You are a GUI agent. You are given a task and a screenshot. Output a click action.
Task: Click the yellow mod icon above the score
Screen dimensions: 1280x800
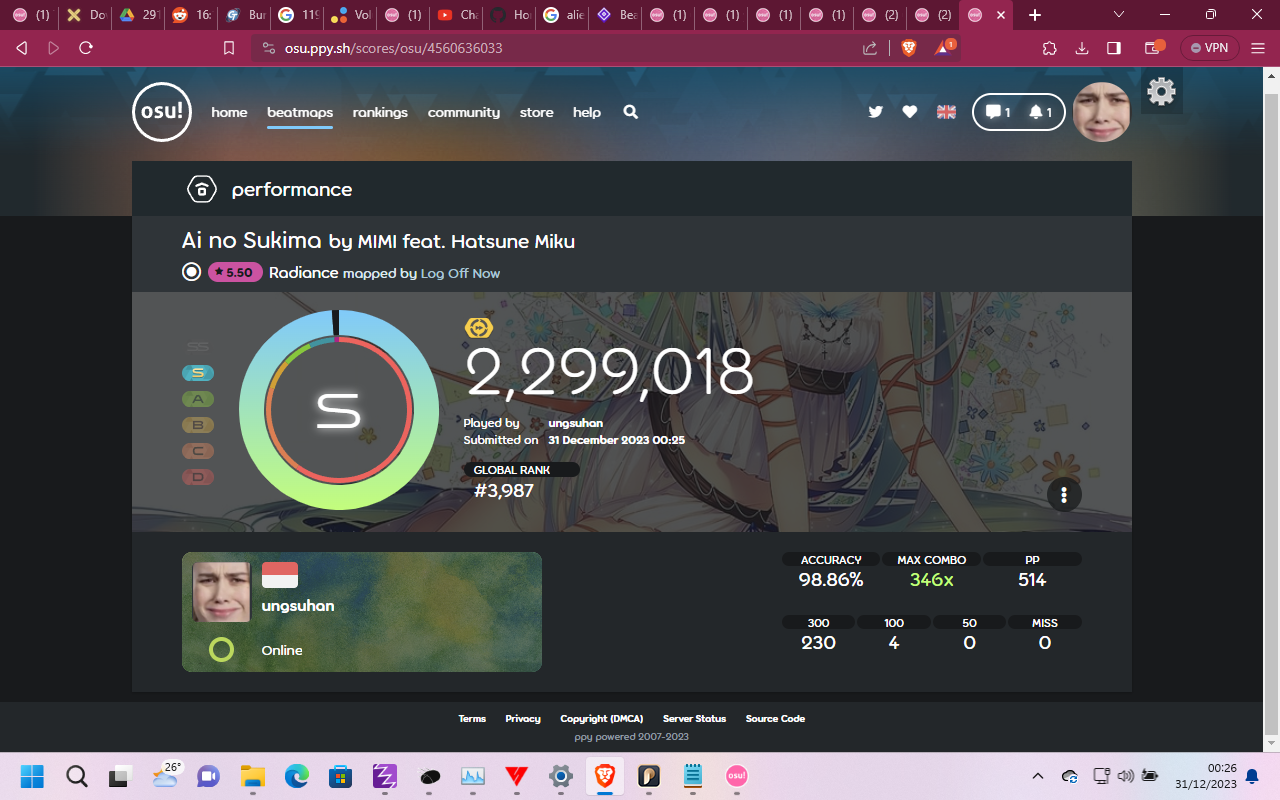(479, 328)
